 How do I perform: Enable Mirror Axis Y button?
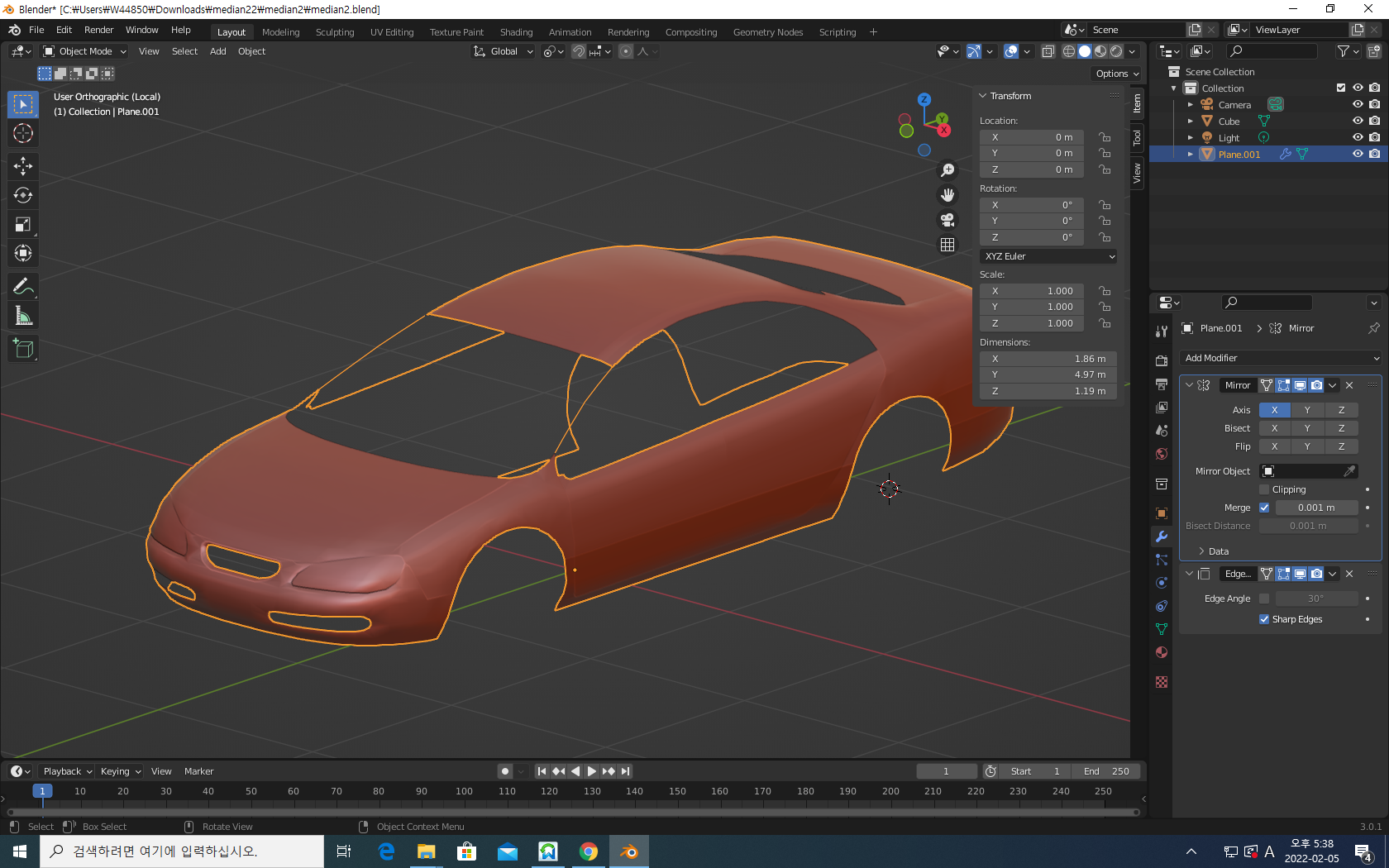point(1307,410)
